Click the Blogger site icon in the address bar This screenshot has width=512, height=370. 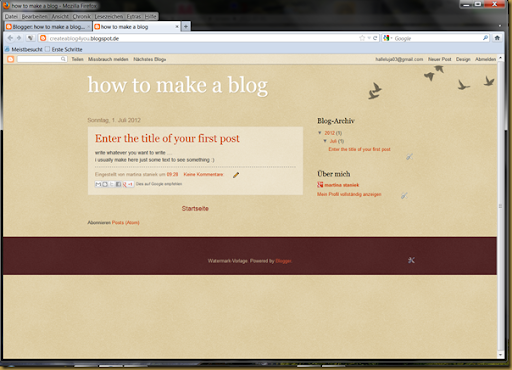coord(43,38)
